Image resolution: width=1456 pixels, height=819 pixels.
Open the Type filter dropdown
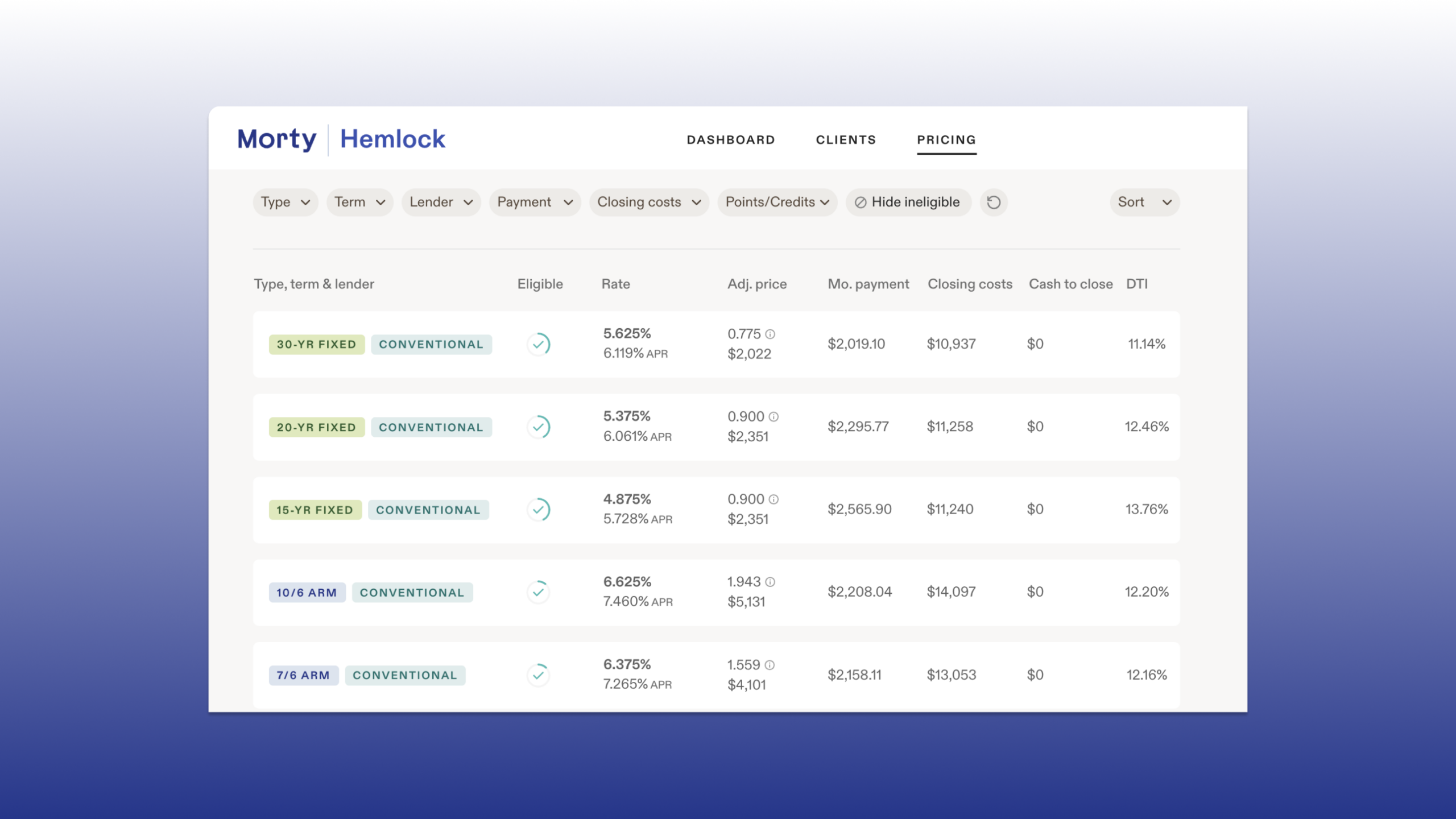pos(286,202)
